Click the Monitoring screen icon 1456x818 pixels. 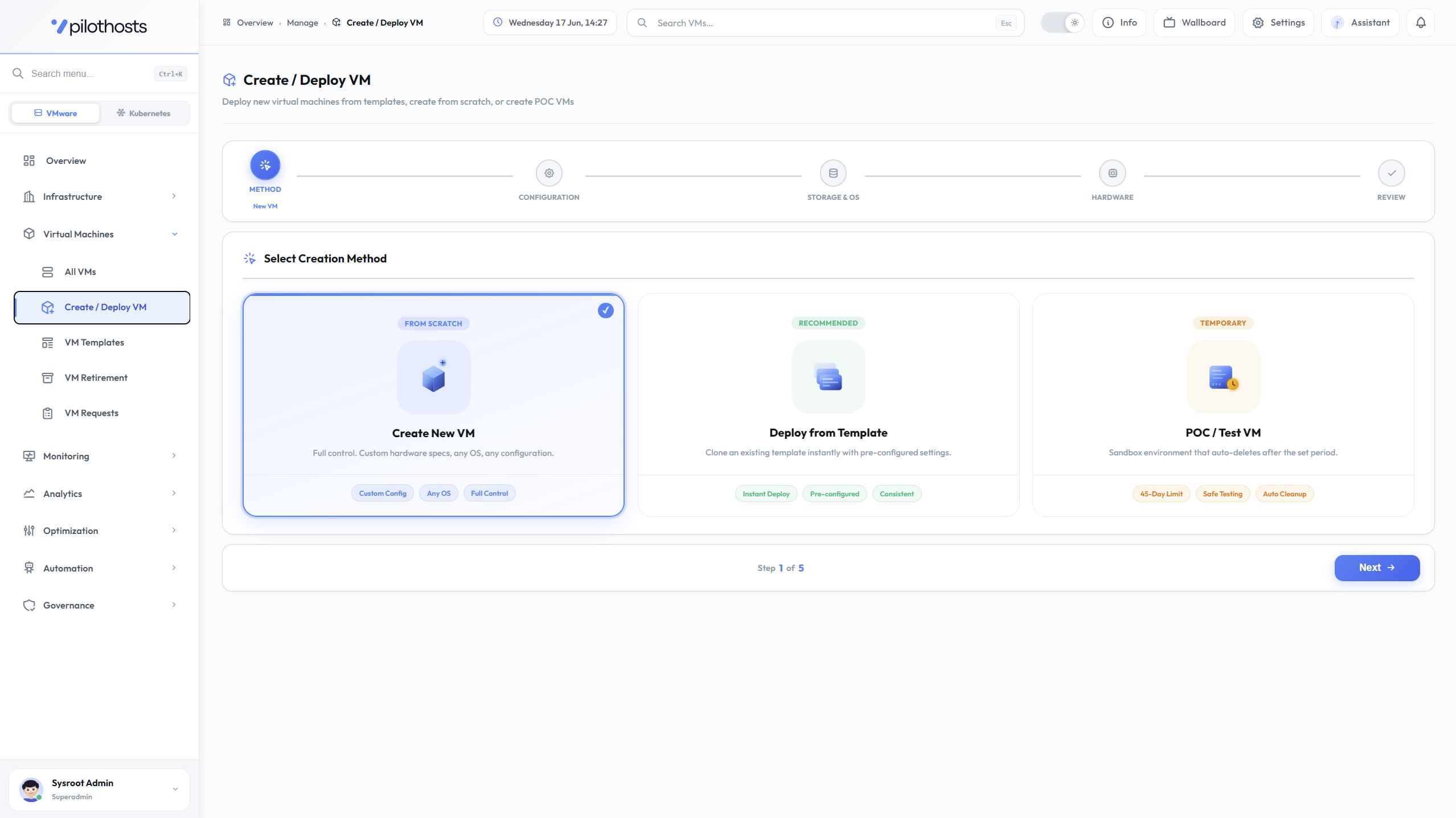point(29,456)
